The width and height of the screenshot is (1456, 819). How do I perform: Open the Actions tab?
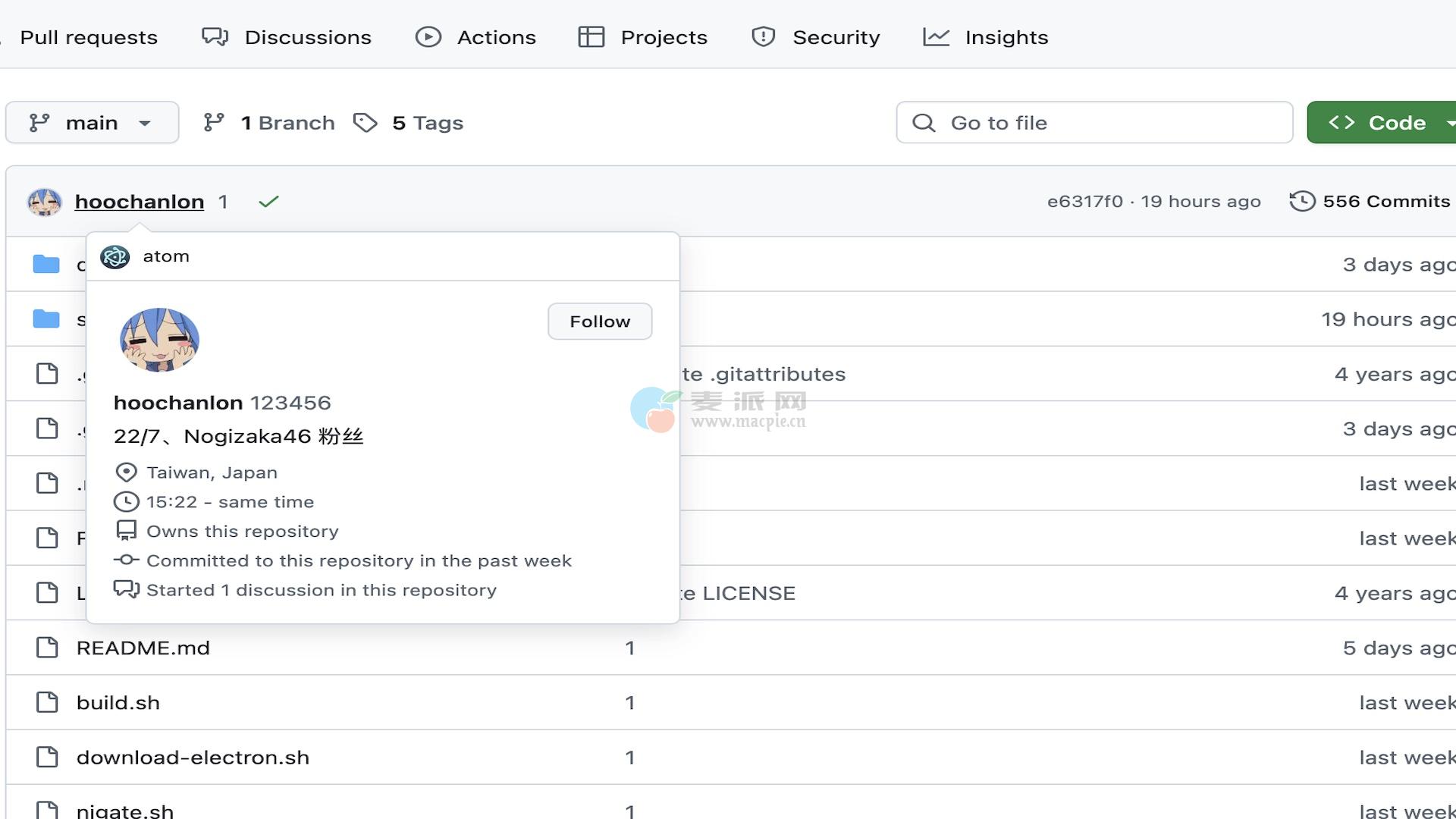[x=476, y=37]
